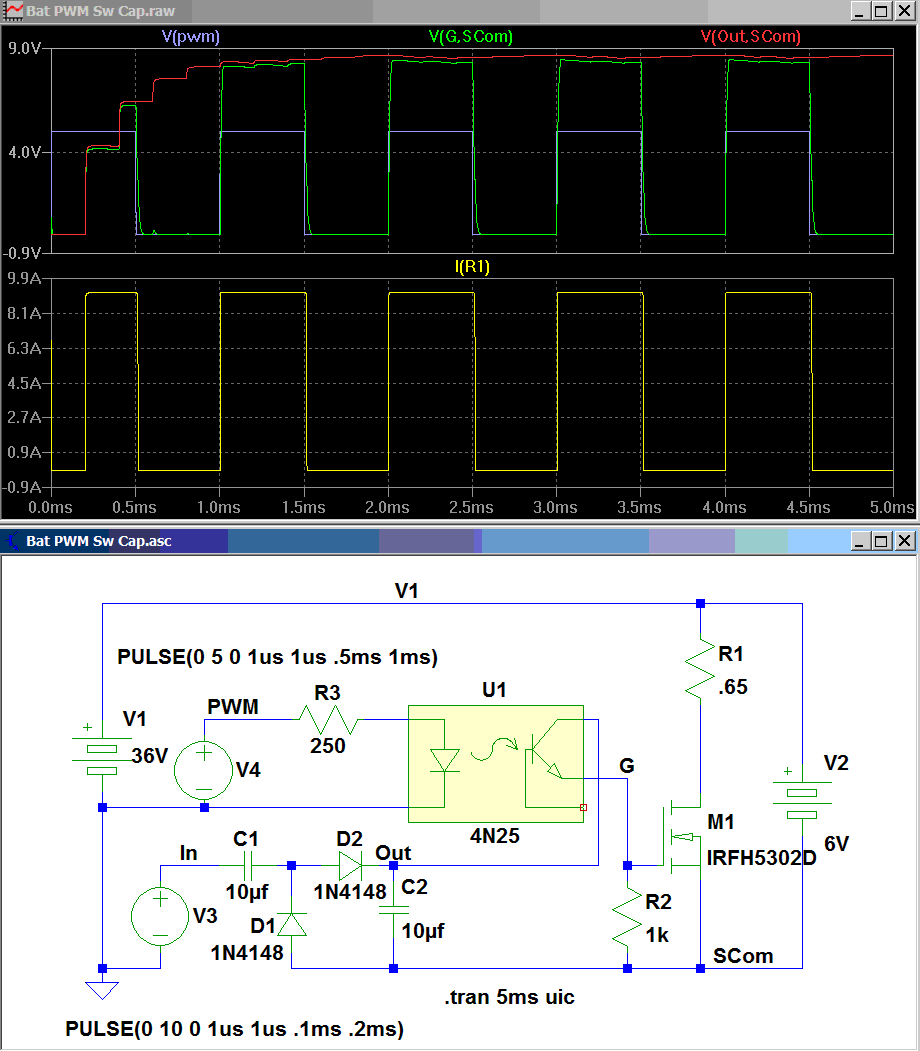920x1051 pixels.
Task: Select the M1 IRFH5302D MOSFET symbol
Action: point(682,837)
